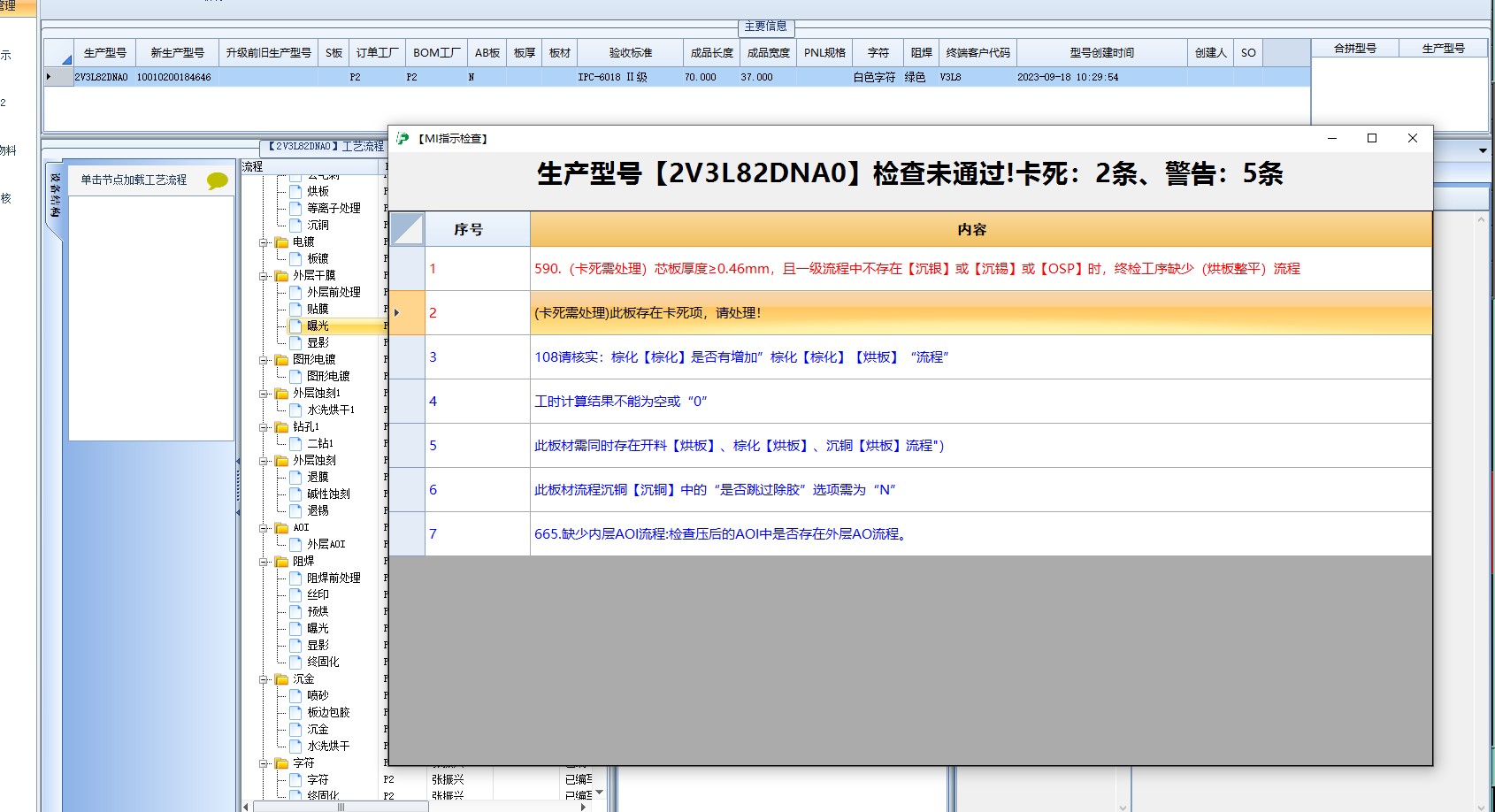The width and height of the screenshot is (1495, 812).
Task: Sort by the 新生产型号 column header
Action: [178, 53]
